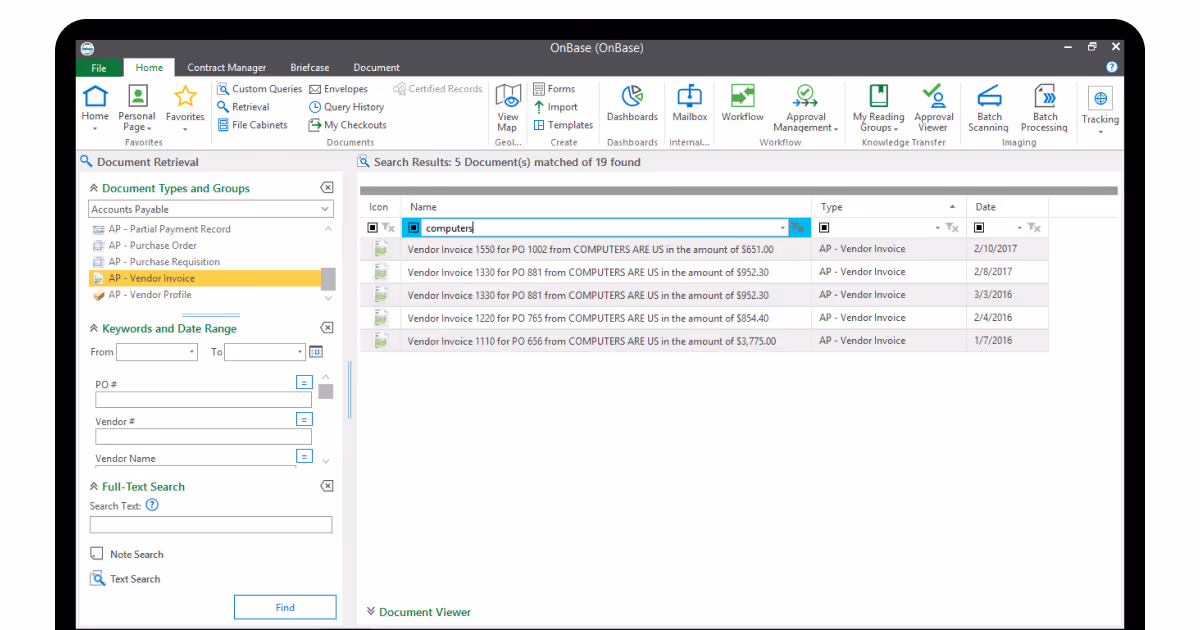This screenshot has width=1200, height=630.
Task: Open the Date filter dropdown arrow
Action: pyautogui.click(x=1020, y=228)
